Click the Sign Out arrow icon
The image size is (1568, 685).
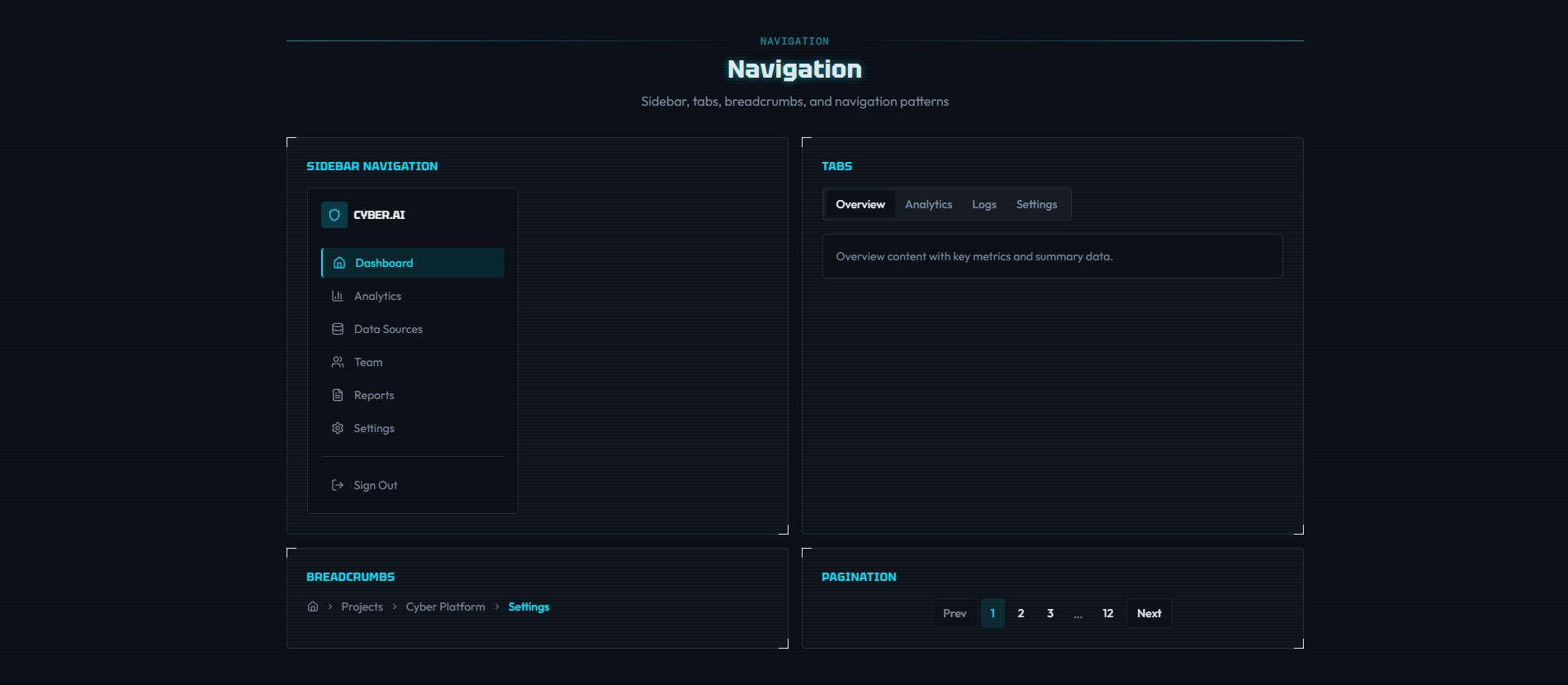pyautogui.click(x=338, y=485)
